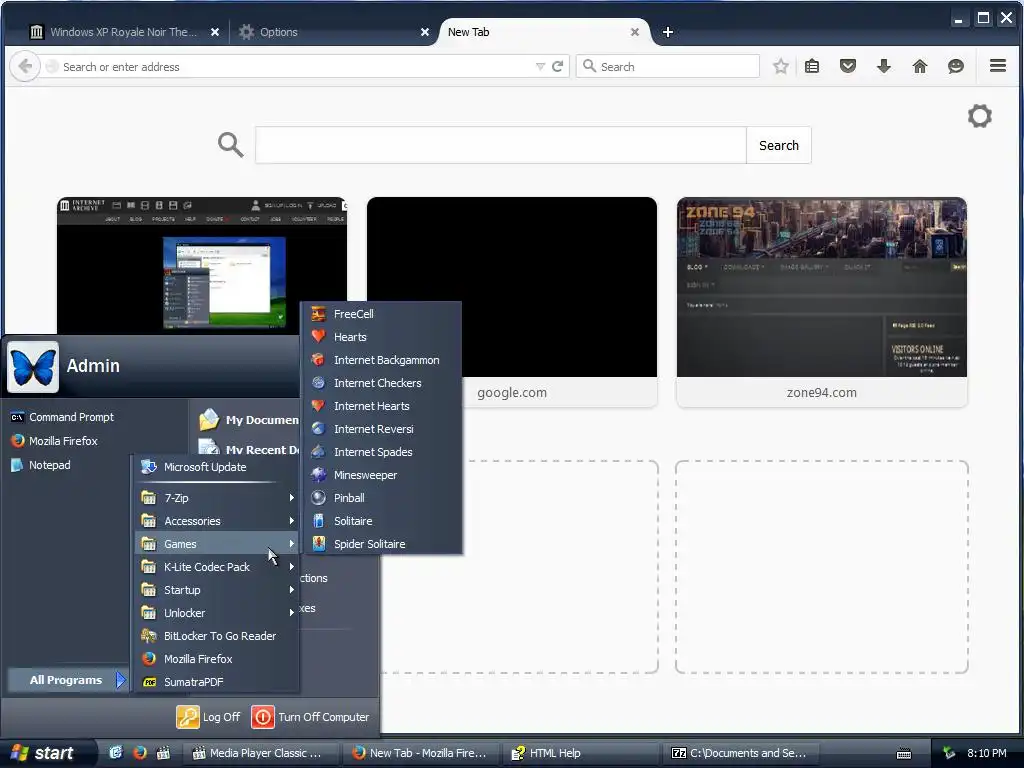Expand K-Lite Codec Pack folder
The image size is (1024, 768).
[x=216, y=567]
